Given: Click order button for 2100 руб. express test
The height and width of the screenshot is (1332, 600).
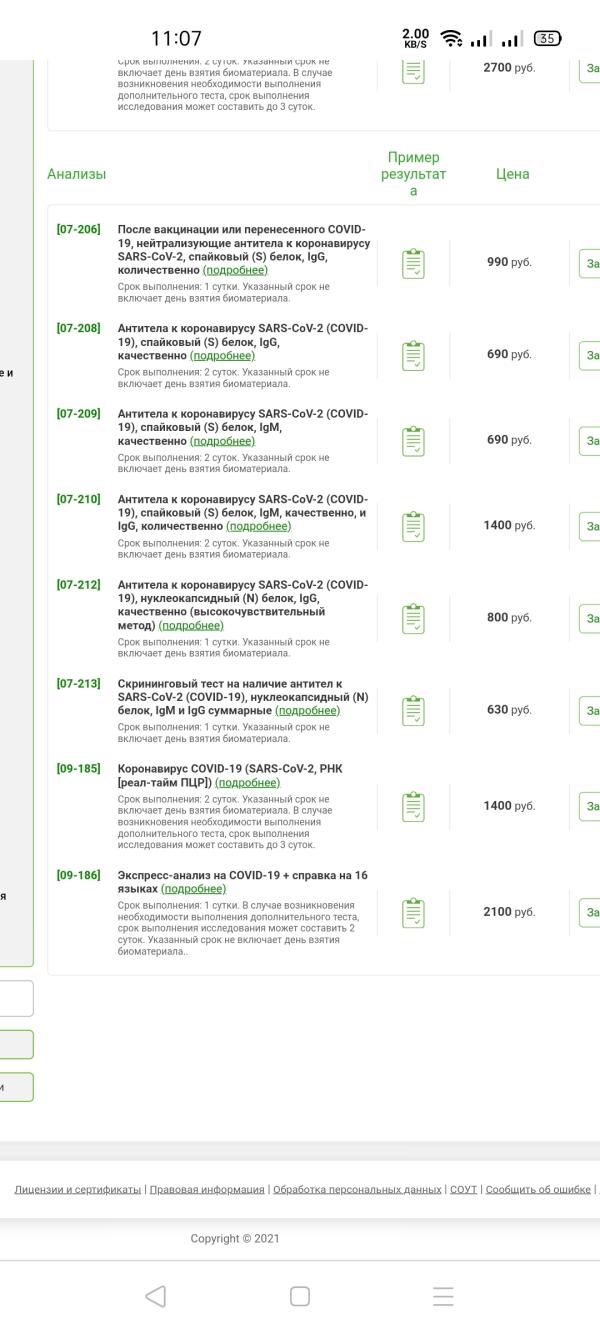Looking at the screenshot, I should tap(590, 913).
